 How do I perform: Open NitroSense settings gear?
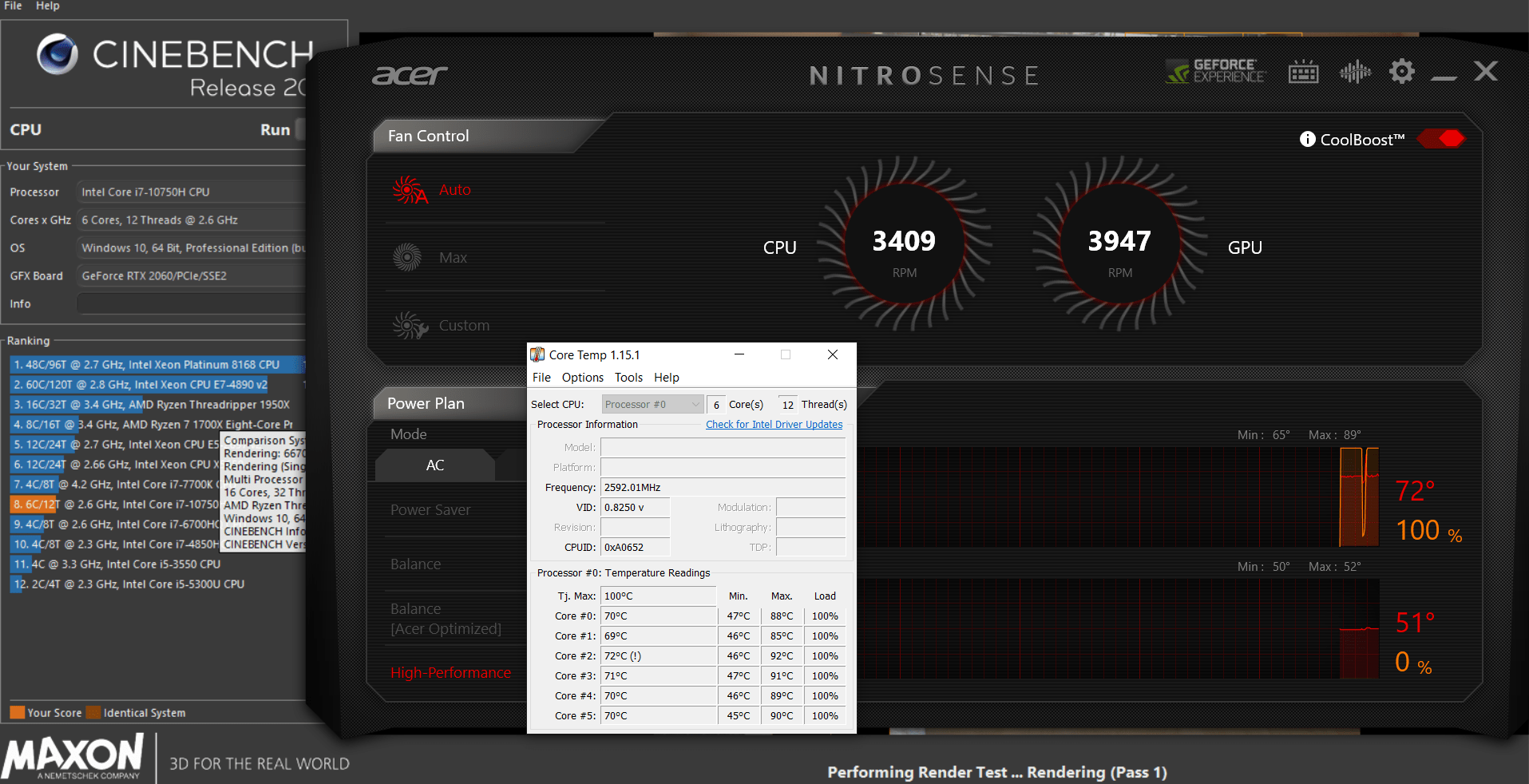pos(1401,72)
